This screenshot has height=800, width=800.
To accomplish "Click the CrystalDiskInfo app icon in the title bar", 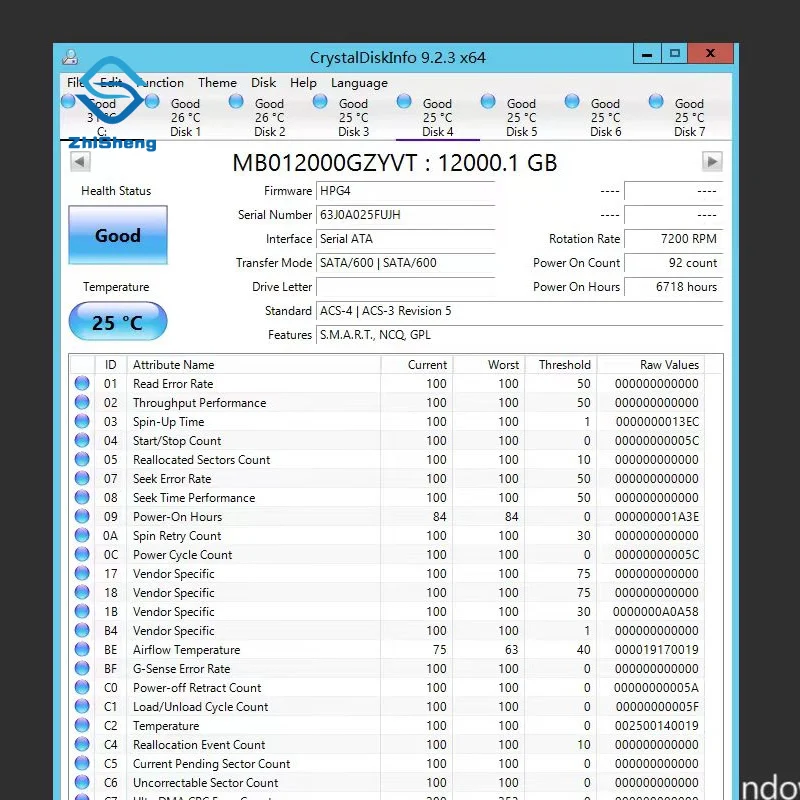I will 70,57.
